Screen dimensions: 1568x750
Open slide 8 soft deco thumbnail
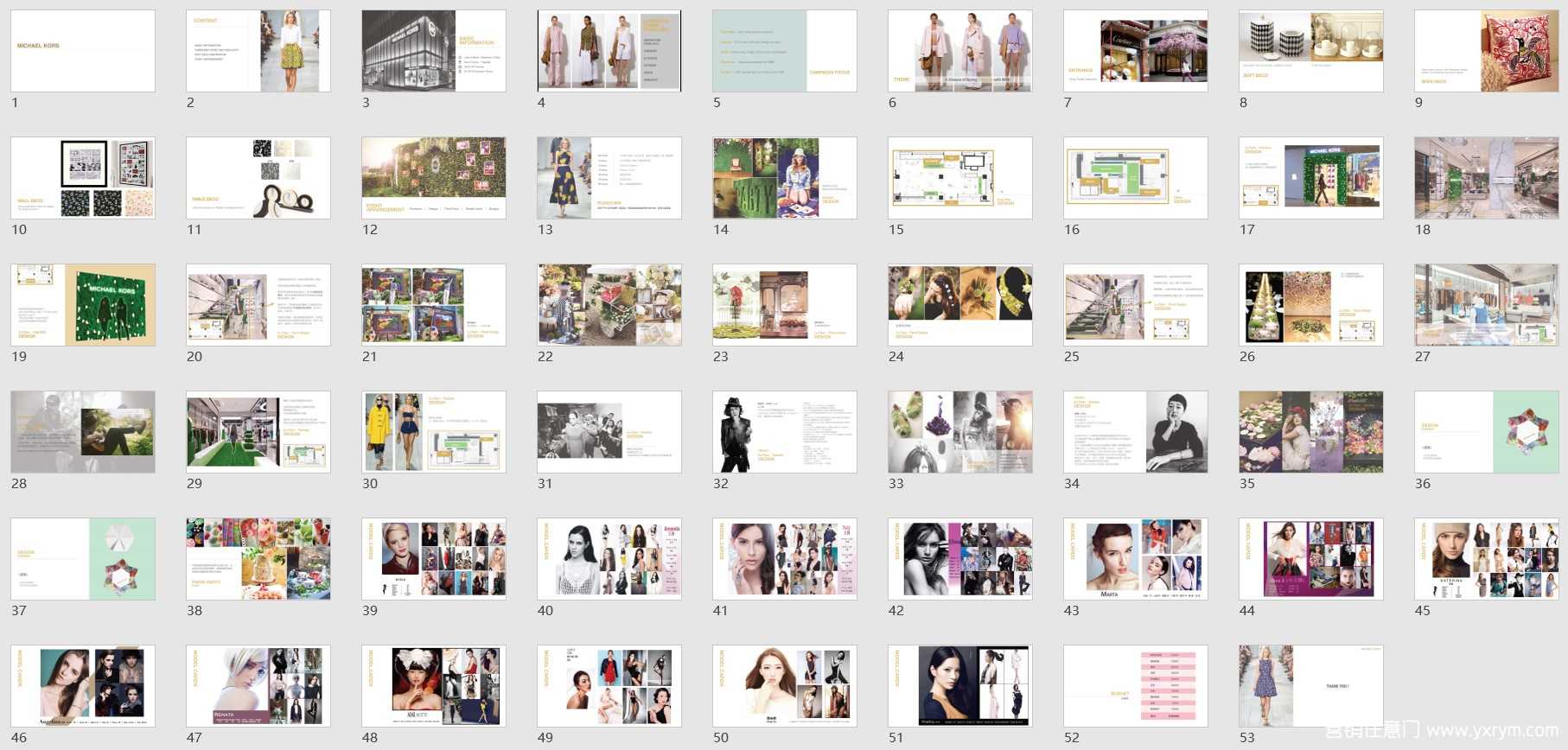point(1311,51)
